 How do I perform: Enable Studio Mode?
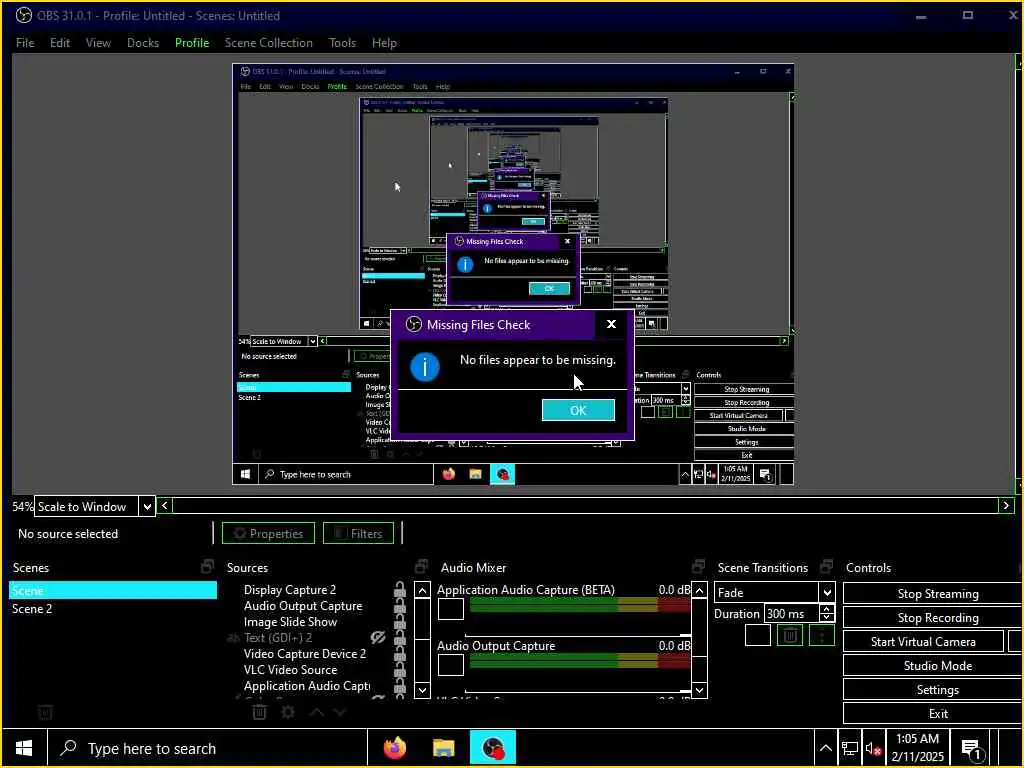(933, 665)
